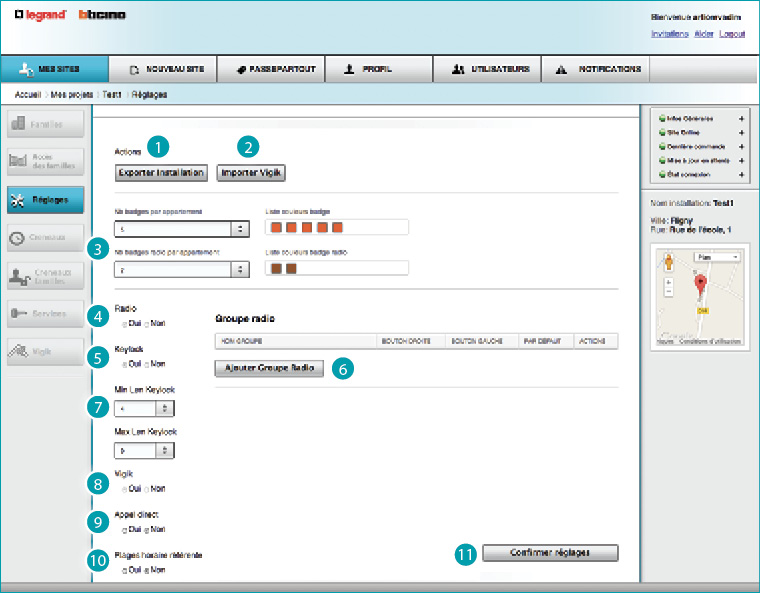760x593 pixels.
Task: Set Radio option to Oui
Action: [x=124, y=324]
